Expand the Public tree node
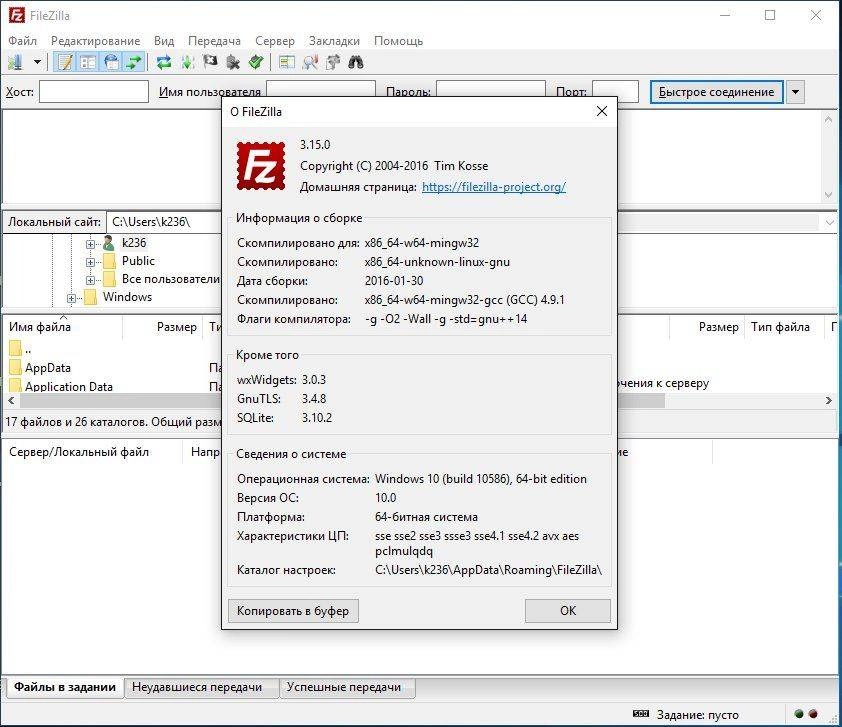The image size is (842, 727). pos(90,262)
